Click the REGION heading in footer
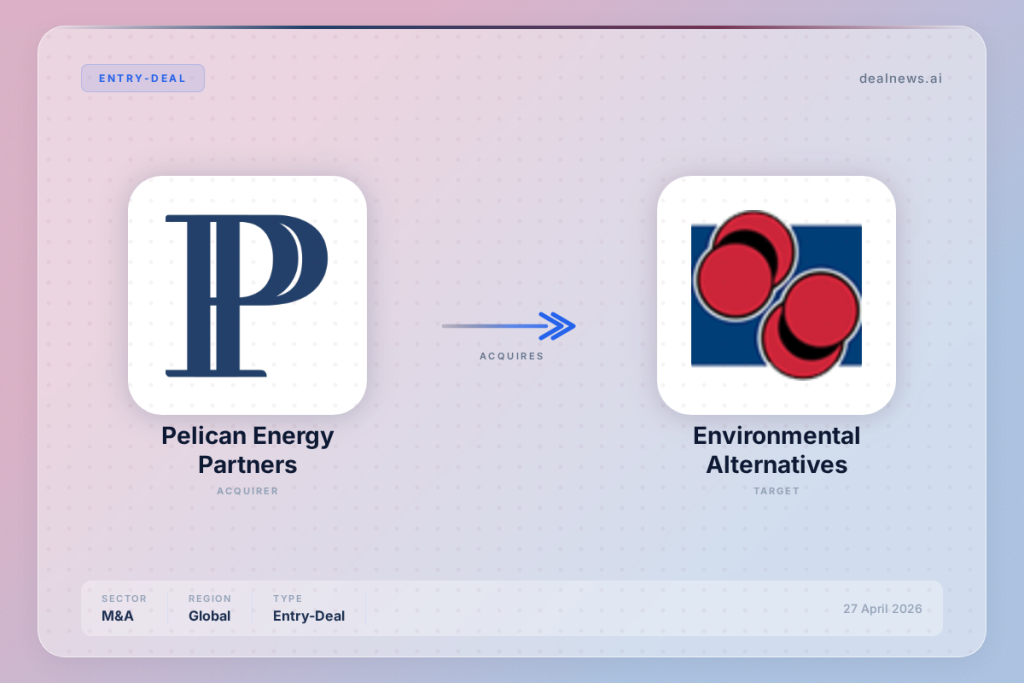 tap(209, 599)
